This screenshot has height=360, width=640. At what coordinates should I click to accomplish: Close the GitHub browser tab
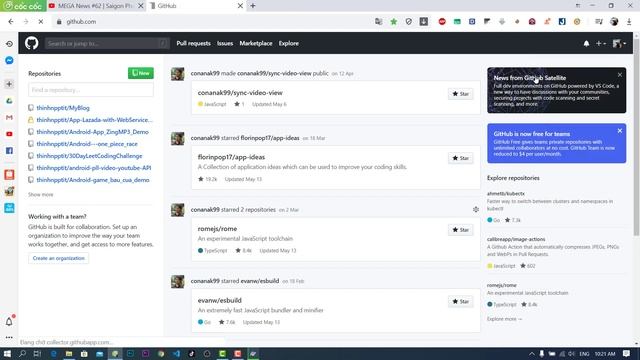(x=240, y=6)
